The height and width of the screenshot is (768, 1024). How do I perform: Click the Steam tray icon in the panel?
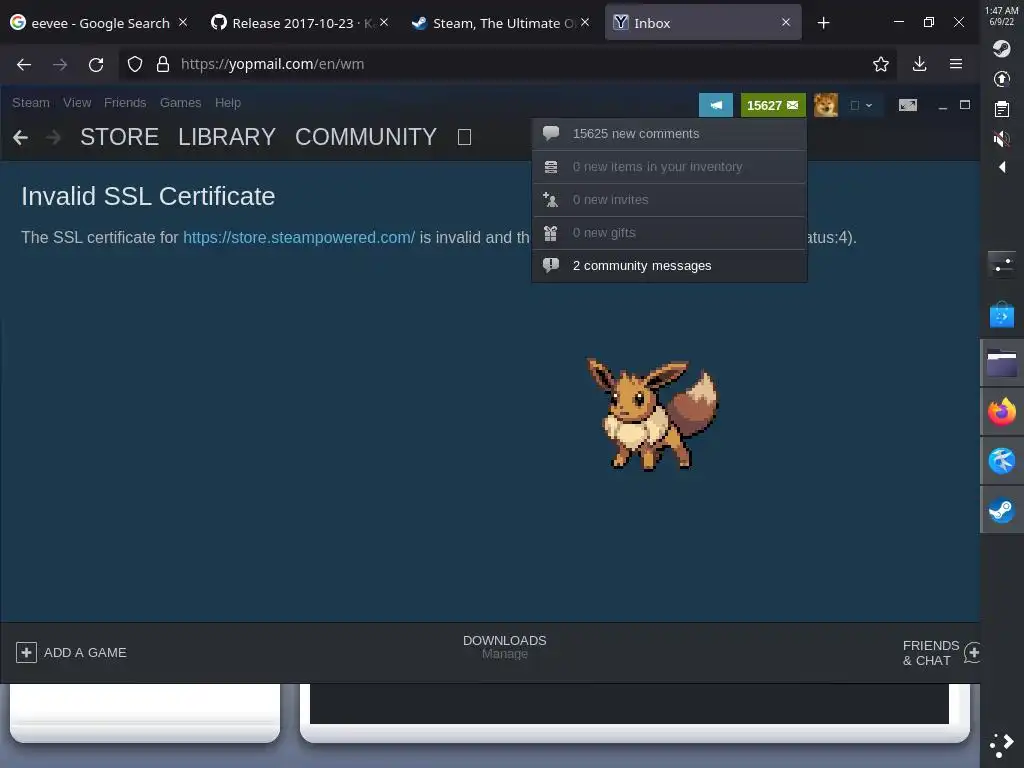click(1002, 49)
